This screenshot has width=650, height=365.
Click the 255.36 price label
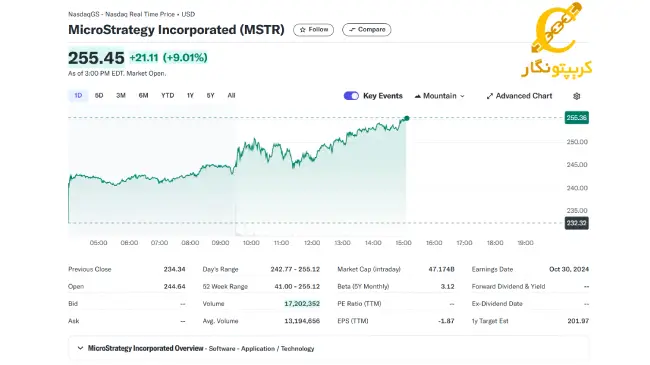[577, 118]
